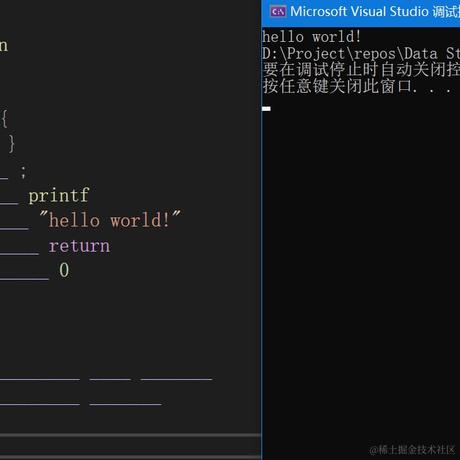460x460 pixels.
Task: Select the 'hello world!' console output line
Action: click(311, 37)
